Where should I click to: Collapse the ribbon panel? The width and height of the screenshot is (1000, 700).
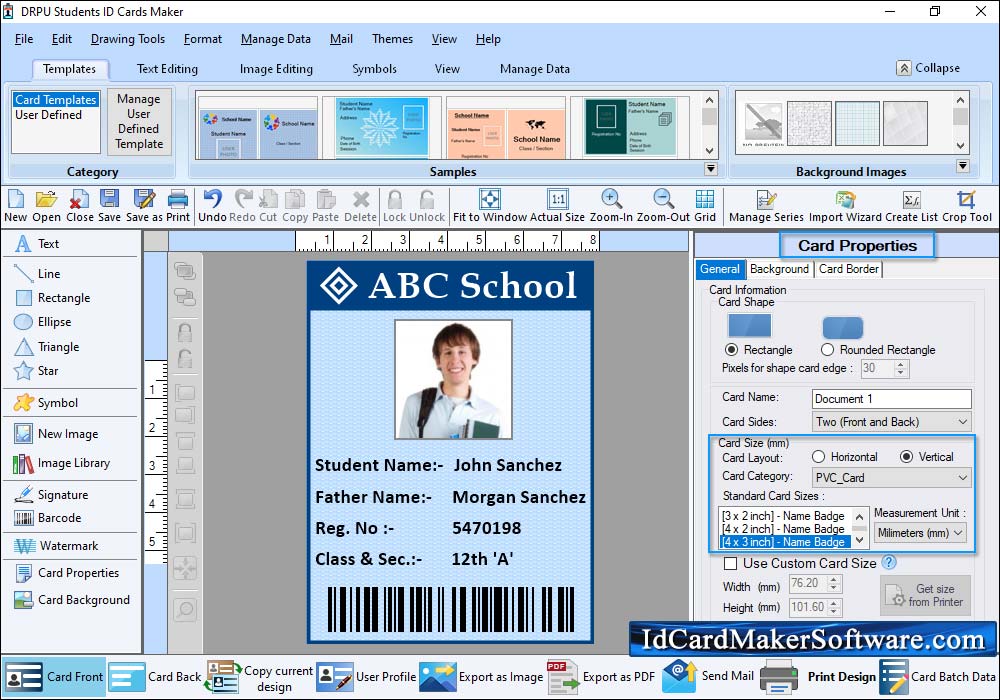(929, 68)
